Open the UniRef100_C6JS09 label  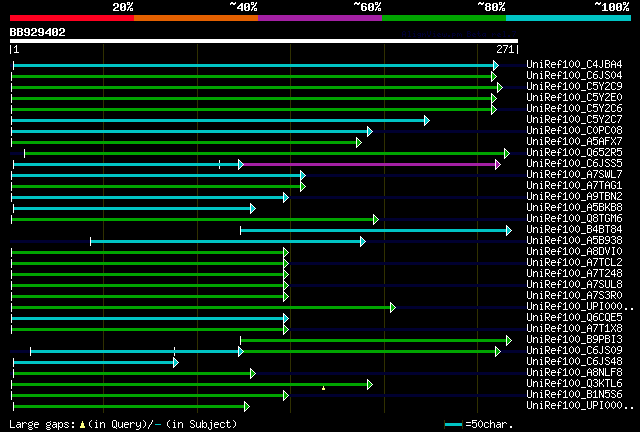pos(574,351)
